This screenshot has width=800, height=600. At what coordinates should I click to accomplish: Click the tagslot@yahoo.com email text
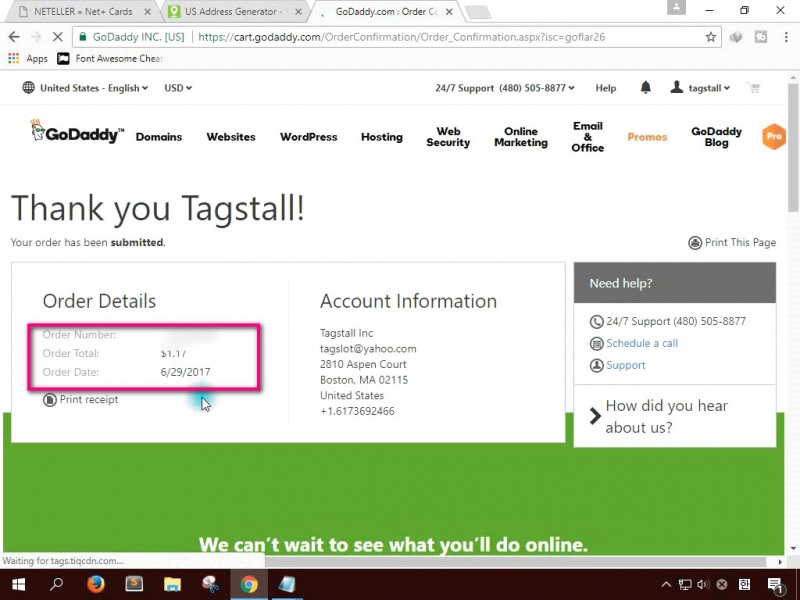[368, 349]
